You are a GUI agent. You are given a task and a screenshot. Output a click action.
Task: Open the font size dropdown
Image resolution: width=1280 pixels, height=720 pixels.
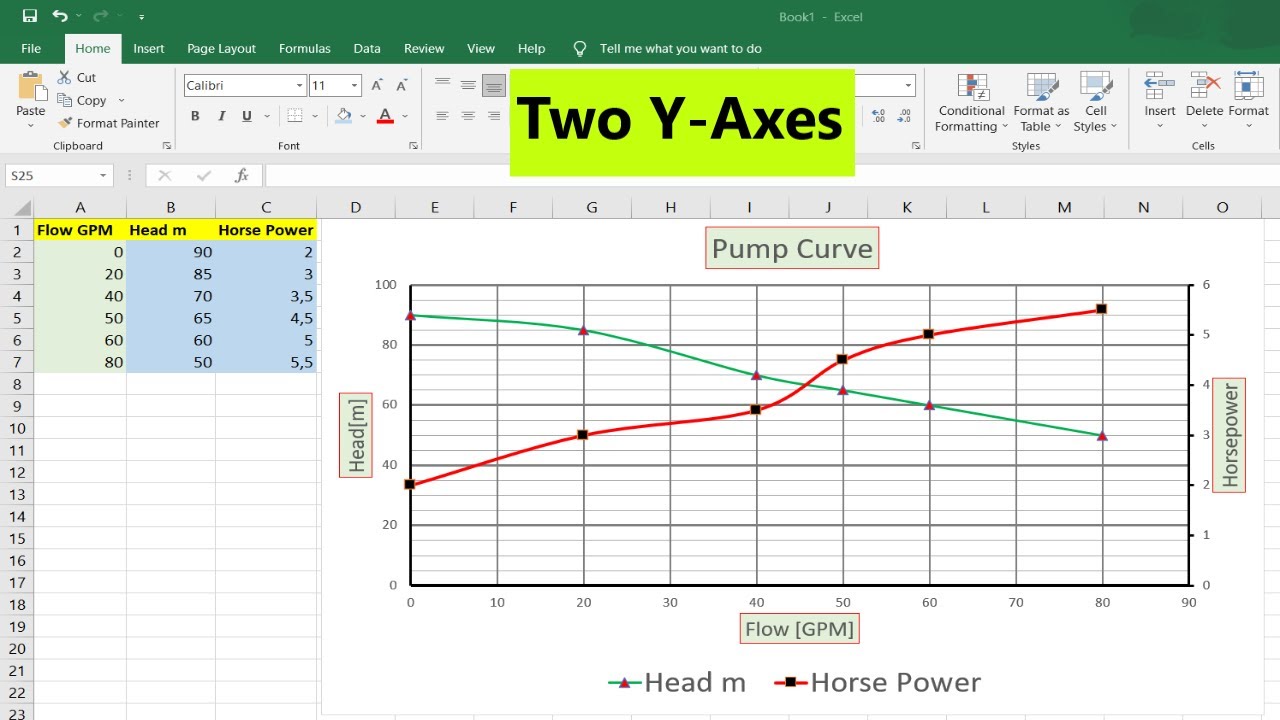coord(355,86)
